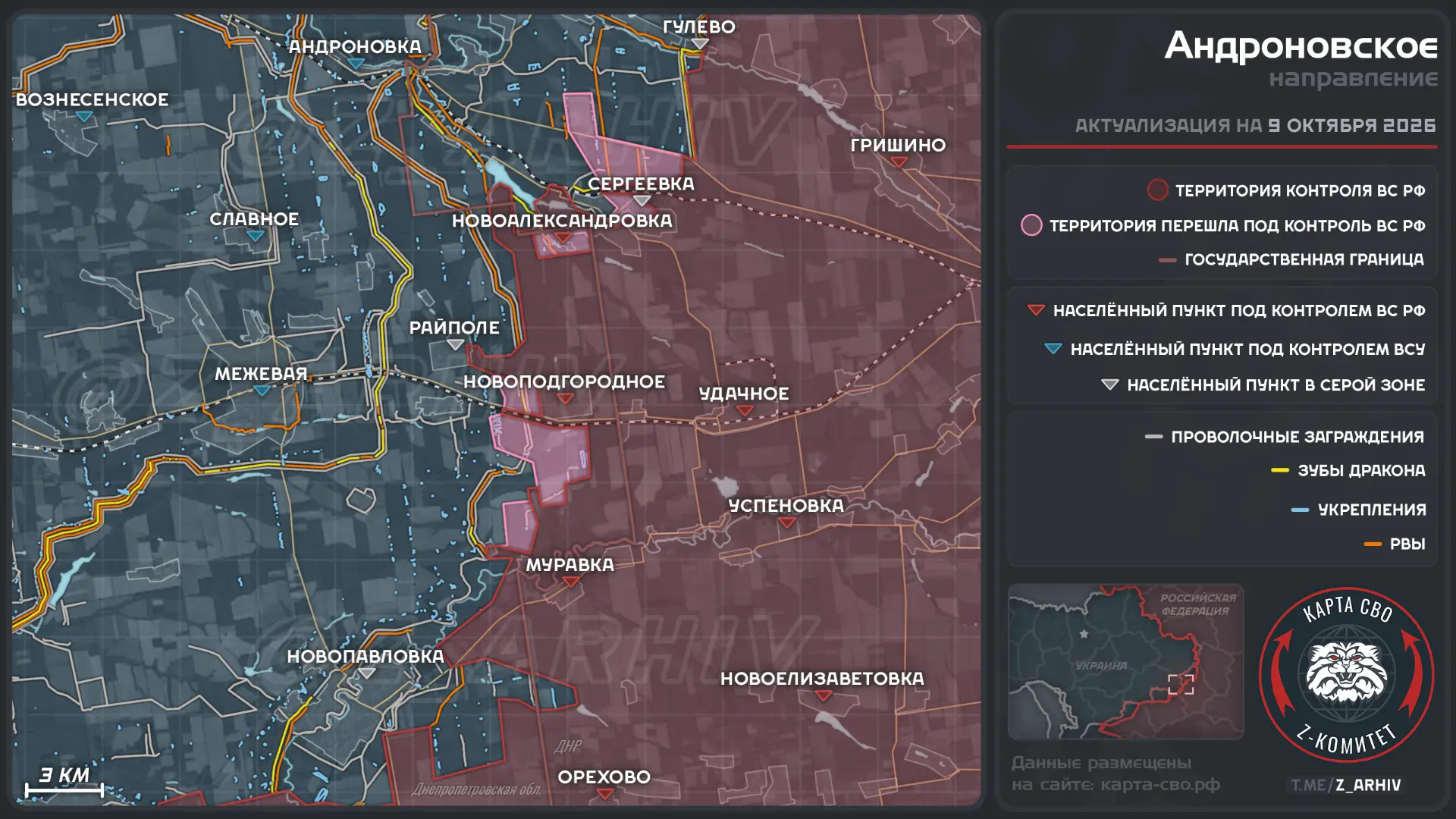Click the Ukraine overview minimap
The width and height of the screenshot is (1456, 819).
[1125, 661]
